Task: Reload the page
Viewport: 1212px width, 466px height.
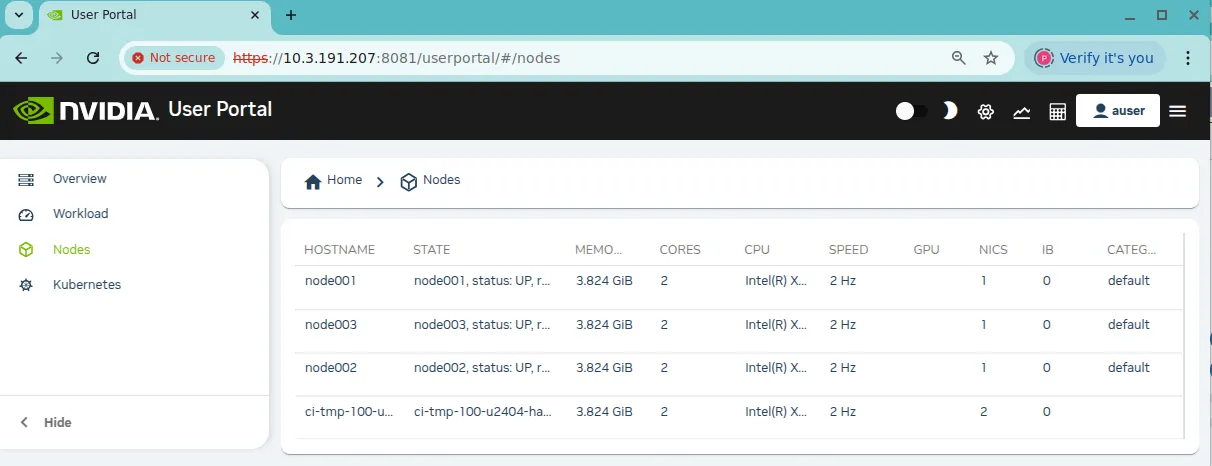Action: click(93, 58)
